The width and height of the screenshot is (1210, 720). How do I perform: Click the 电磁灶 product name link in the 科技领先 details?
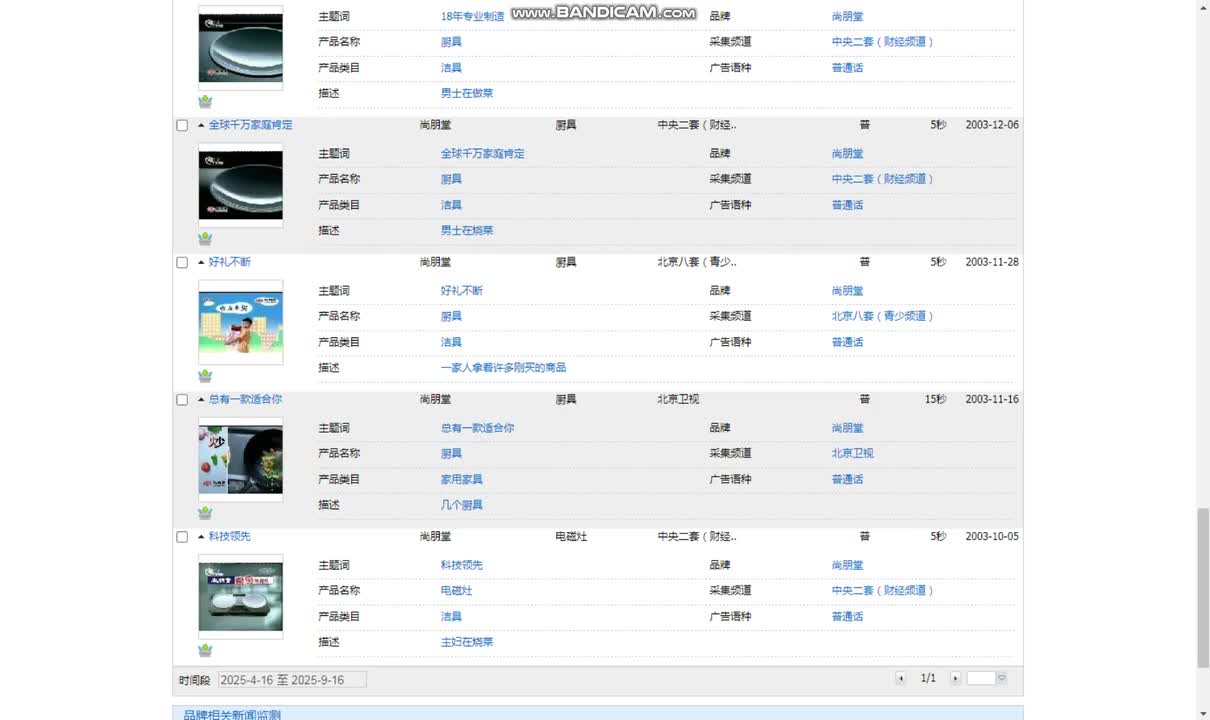456,590
